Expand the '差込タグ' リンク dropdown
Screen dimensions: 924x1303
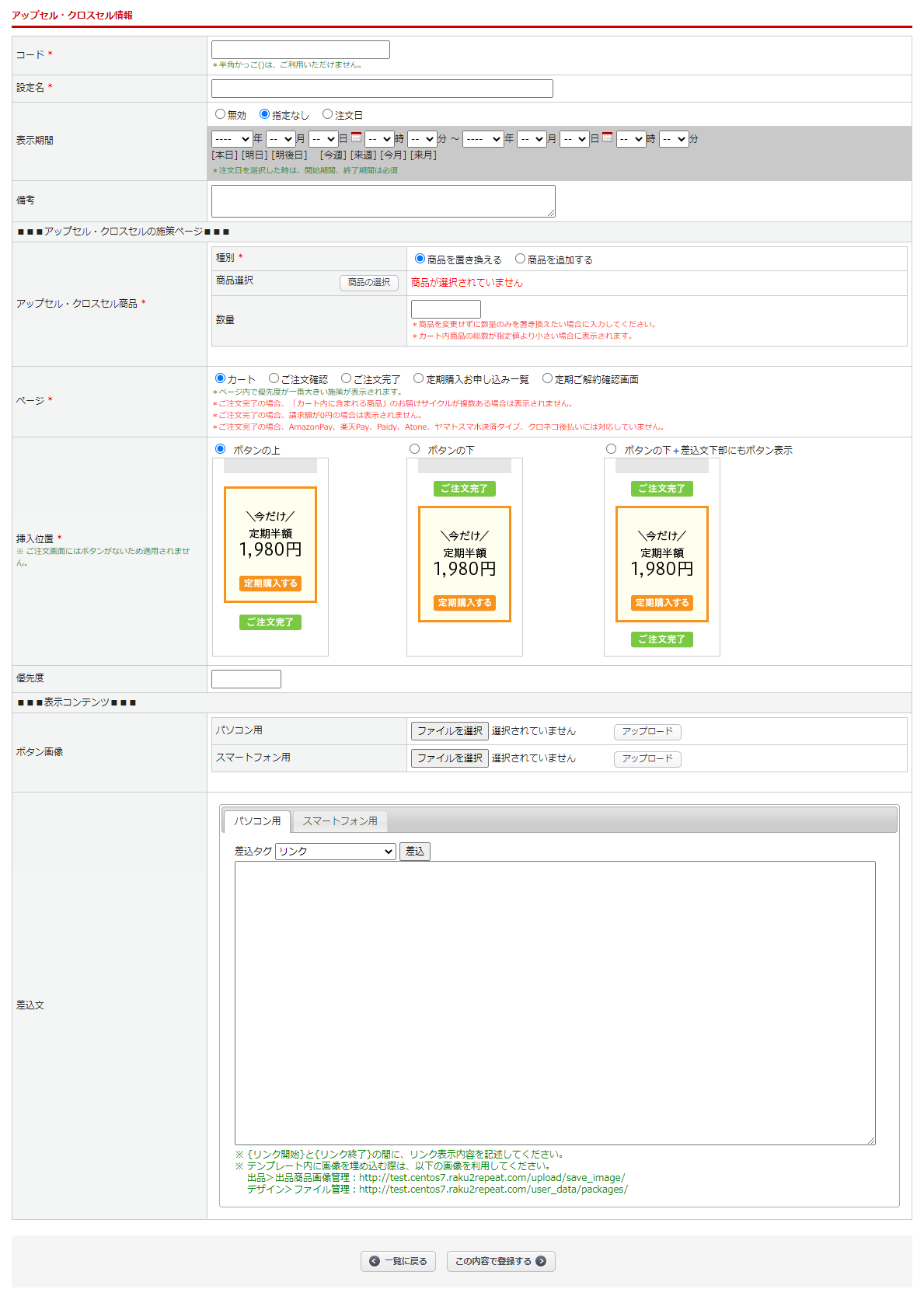pyautogui.click(x=336, y=852)
